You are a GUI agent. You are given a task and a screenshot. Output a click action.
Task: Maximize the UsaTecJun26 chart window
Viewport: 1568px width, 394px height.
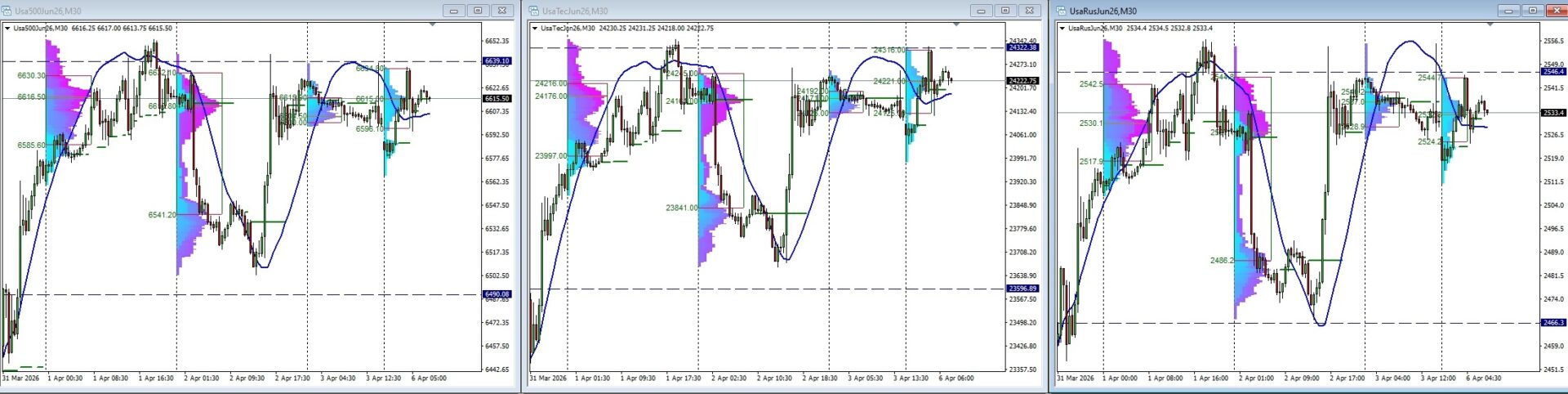pyautogui.click(x=1005, y=11)
